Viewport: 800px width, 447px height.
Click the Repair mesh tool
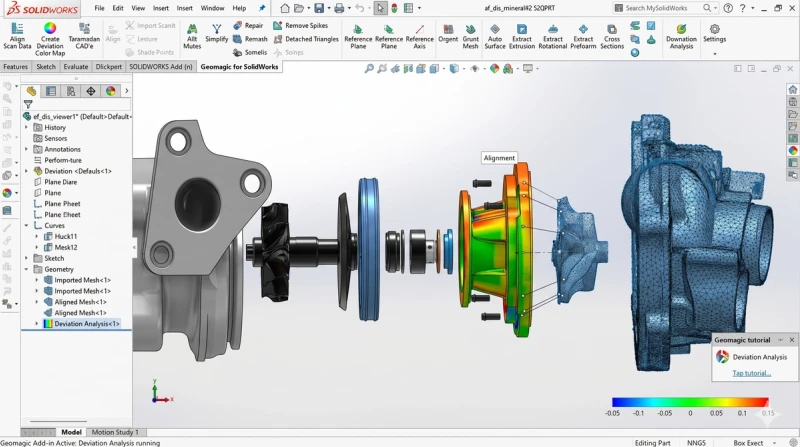[248, 26]
